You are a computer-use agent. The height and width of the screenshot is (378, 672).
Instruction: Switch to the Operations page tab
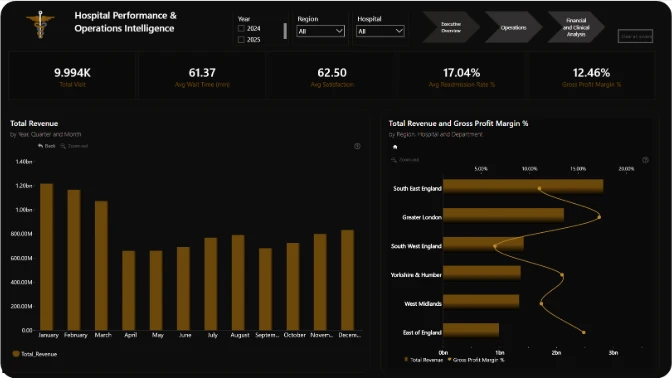click(x=513, y=27)
